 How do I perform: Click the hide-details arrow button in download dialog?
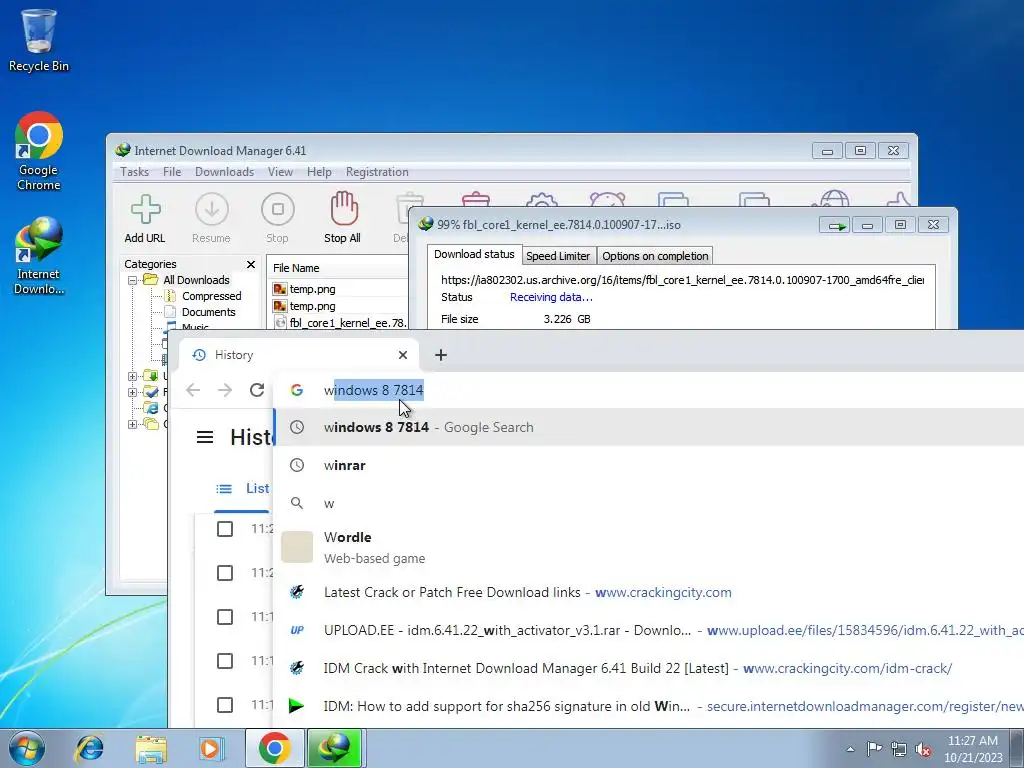click(835, 225)
